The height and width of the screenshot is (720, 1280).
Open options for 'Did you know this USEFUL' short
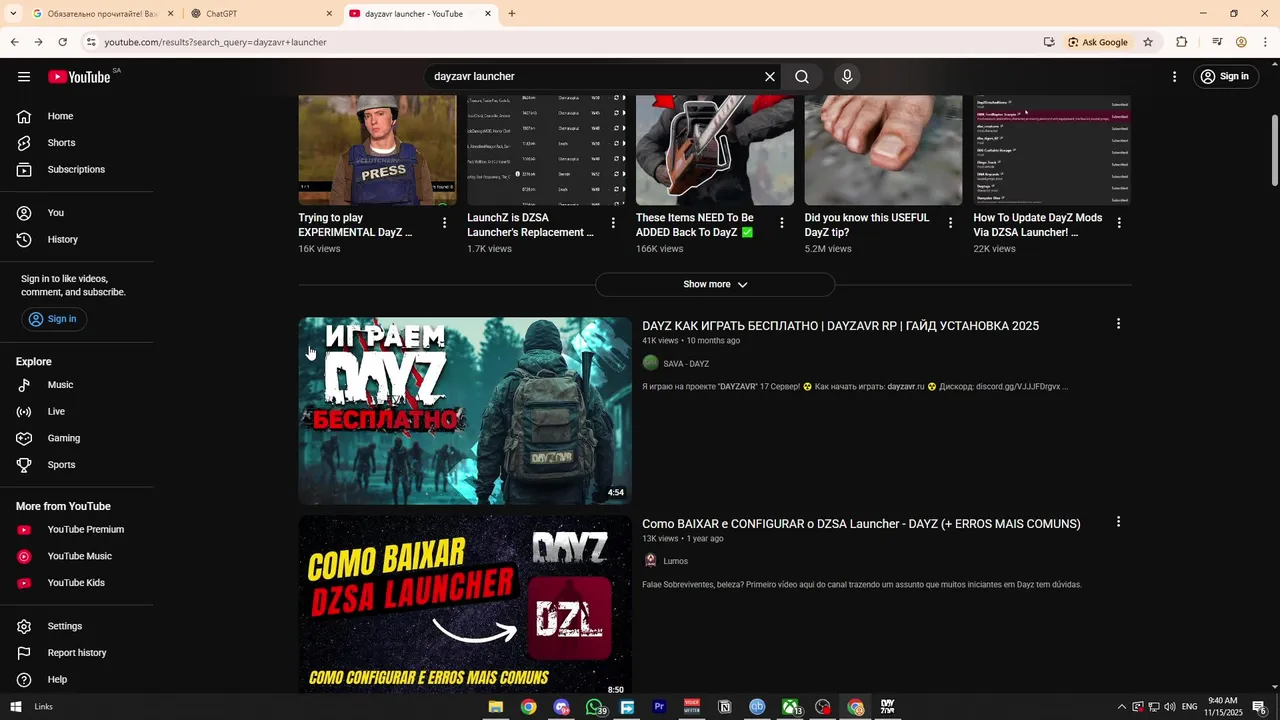click(x=951, y=223)
